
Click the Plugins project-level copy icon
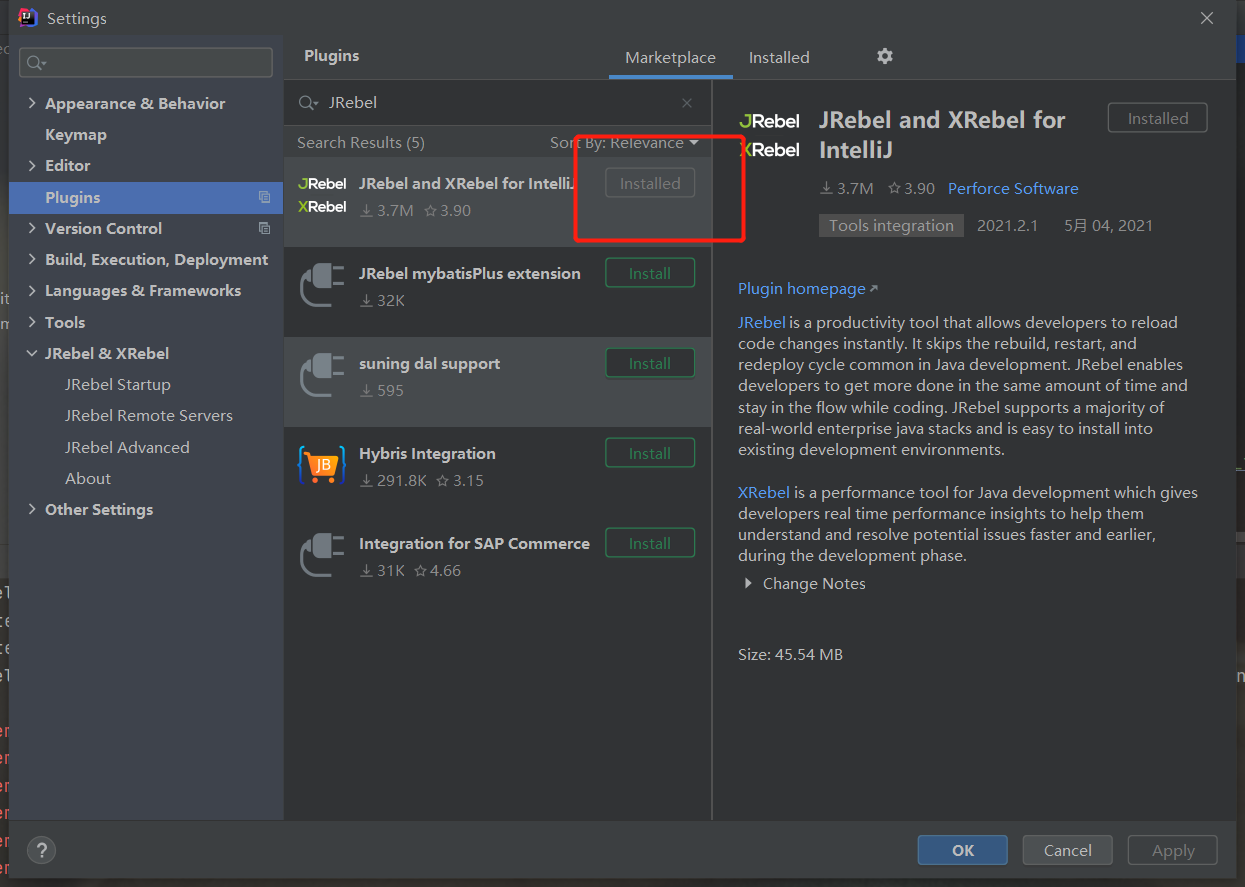click(x=264, y=197)
